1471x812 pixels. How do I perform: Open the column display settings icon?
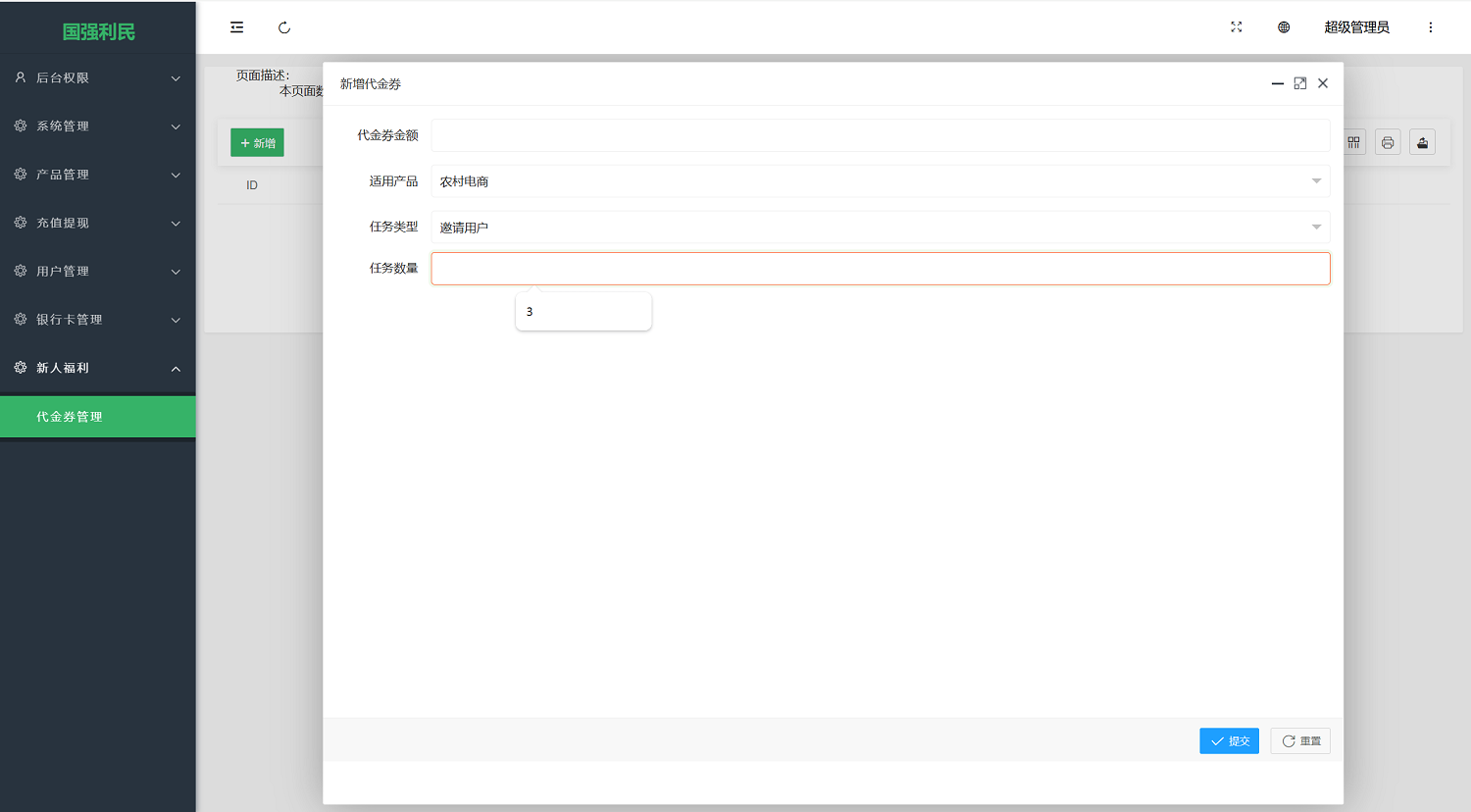tap(1353, 142)
